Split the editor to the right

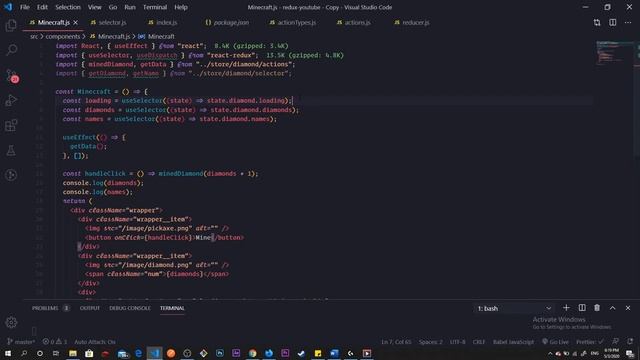(613, 22)
